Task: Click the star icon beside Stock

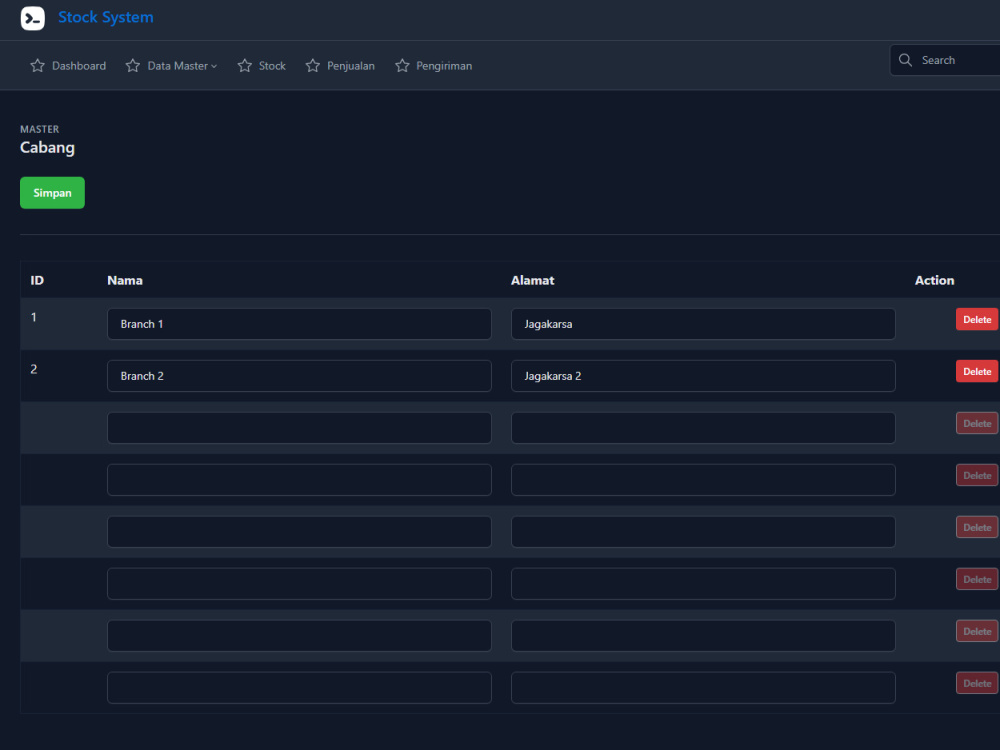Action: 245,66
